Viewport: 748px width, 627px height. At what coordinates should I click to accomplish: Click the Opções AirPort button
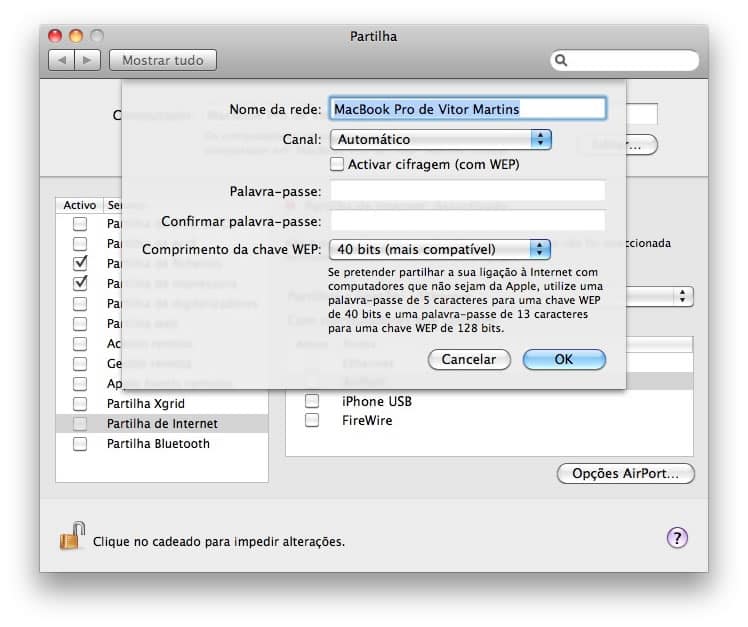pyautogui.click(x=625, y=473)
